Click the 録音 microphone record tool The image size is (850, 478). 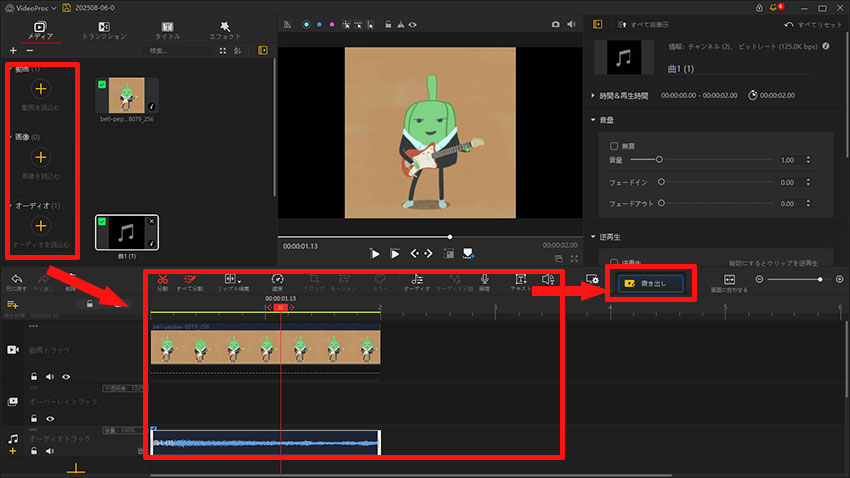[x=485, y=282]
